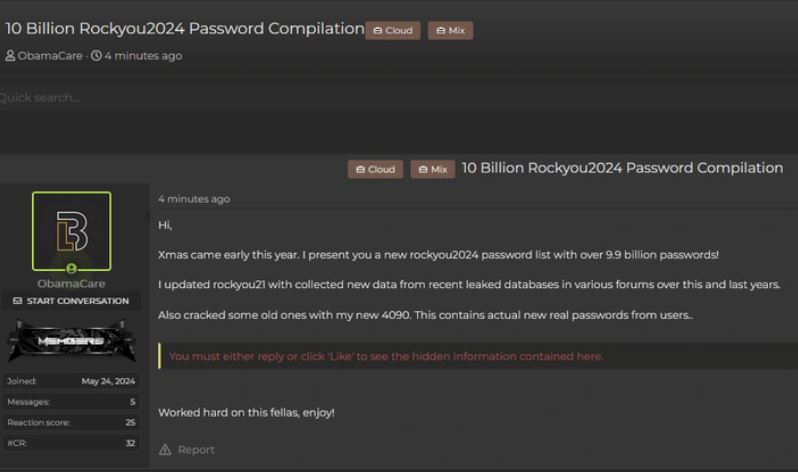This screenshot has height=472, width=798.
Task: Click the ObamaCare username under the avatar
Action: pos(71,284)
